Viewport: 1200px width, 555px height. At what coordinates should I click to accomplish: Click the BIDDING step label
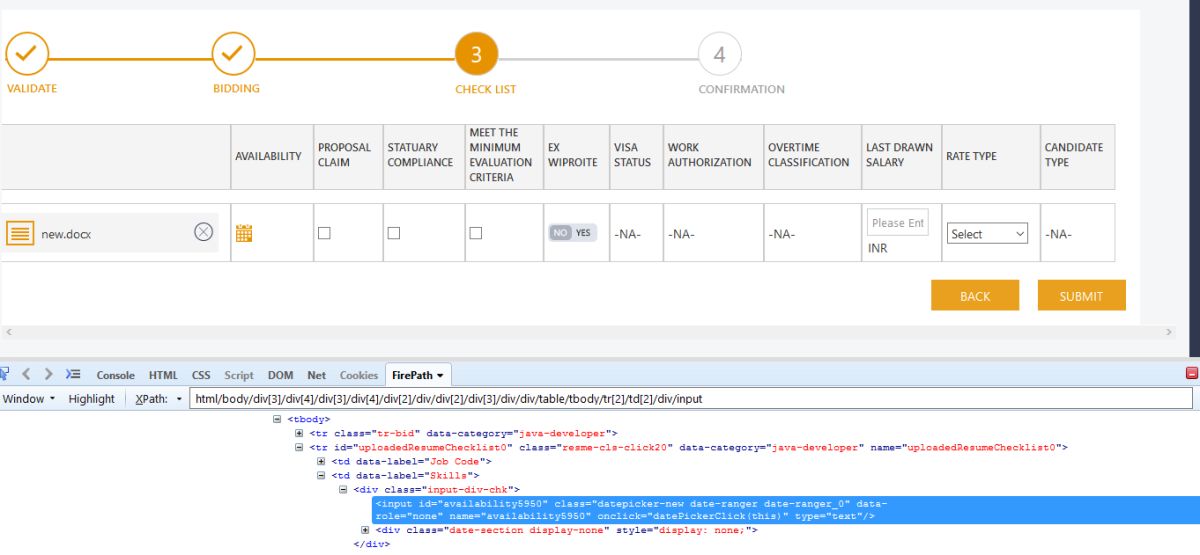236,88
